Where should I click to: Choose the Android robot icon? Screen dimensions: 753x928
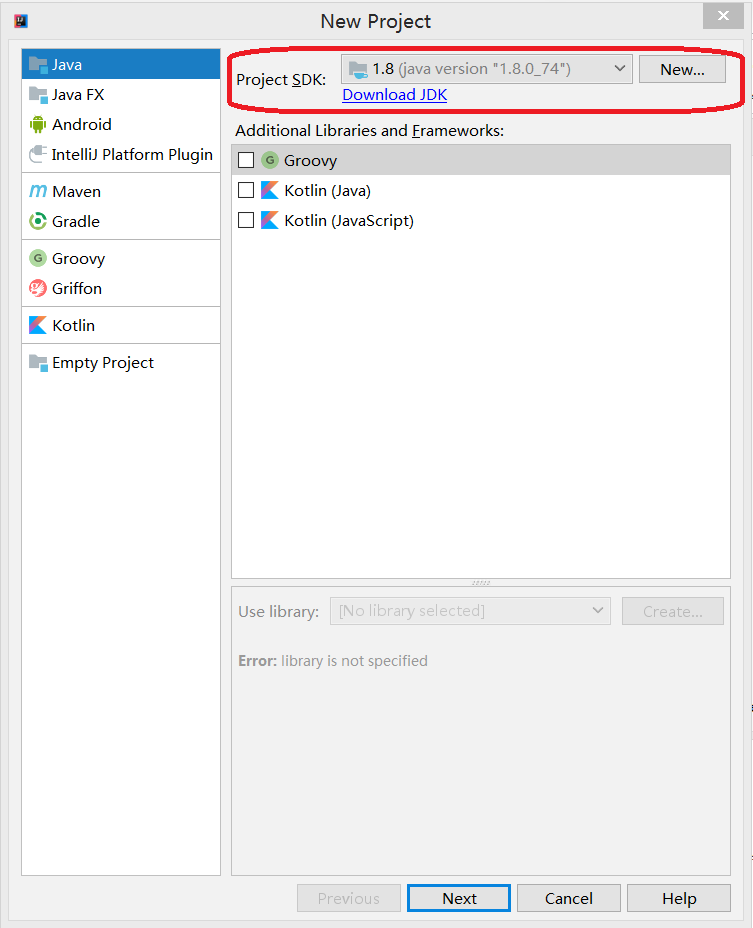point(38,124)
